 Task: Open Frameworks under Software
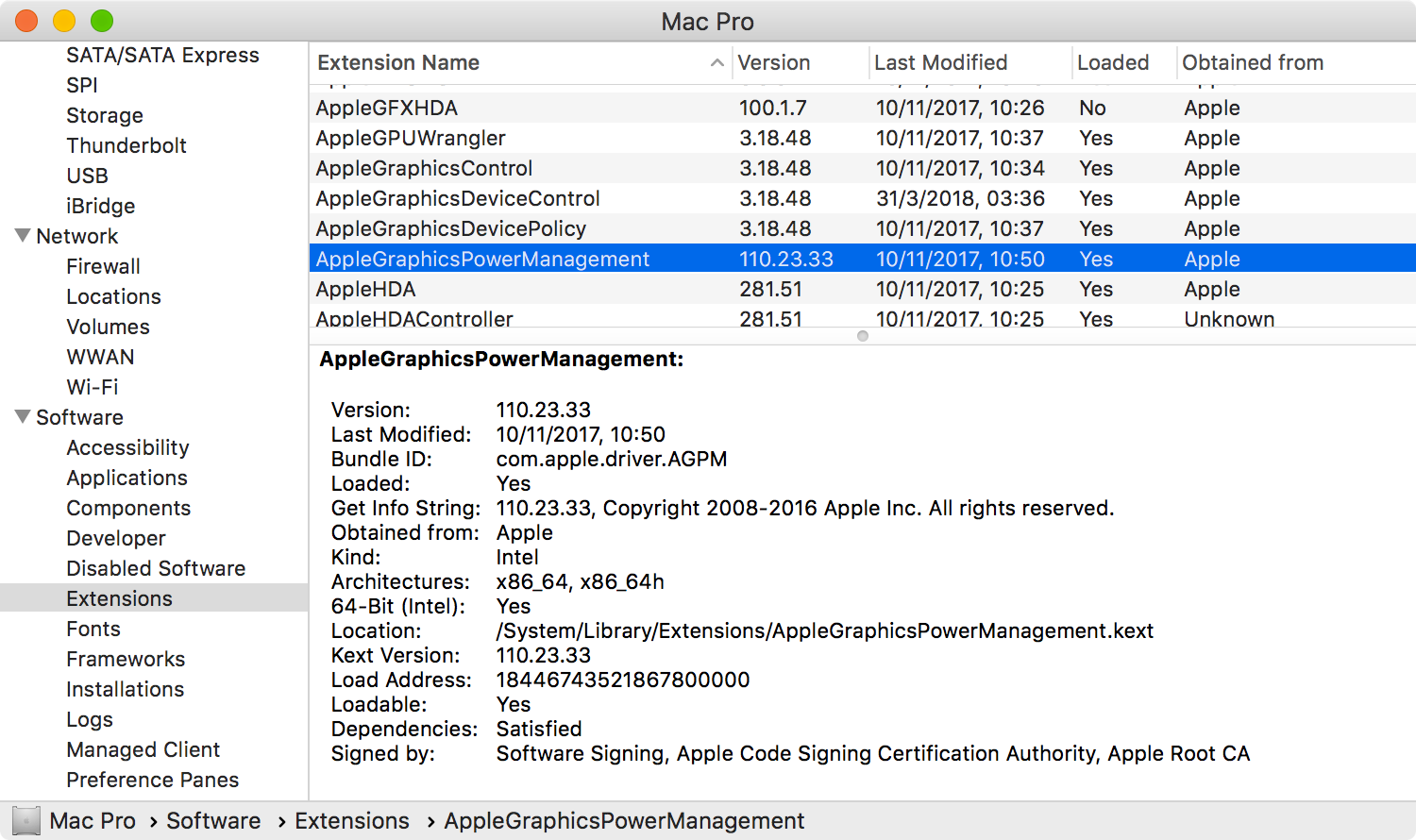tap(126, 659)
